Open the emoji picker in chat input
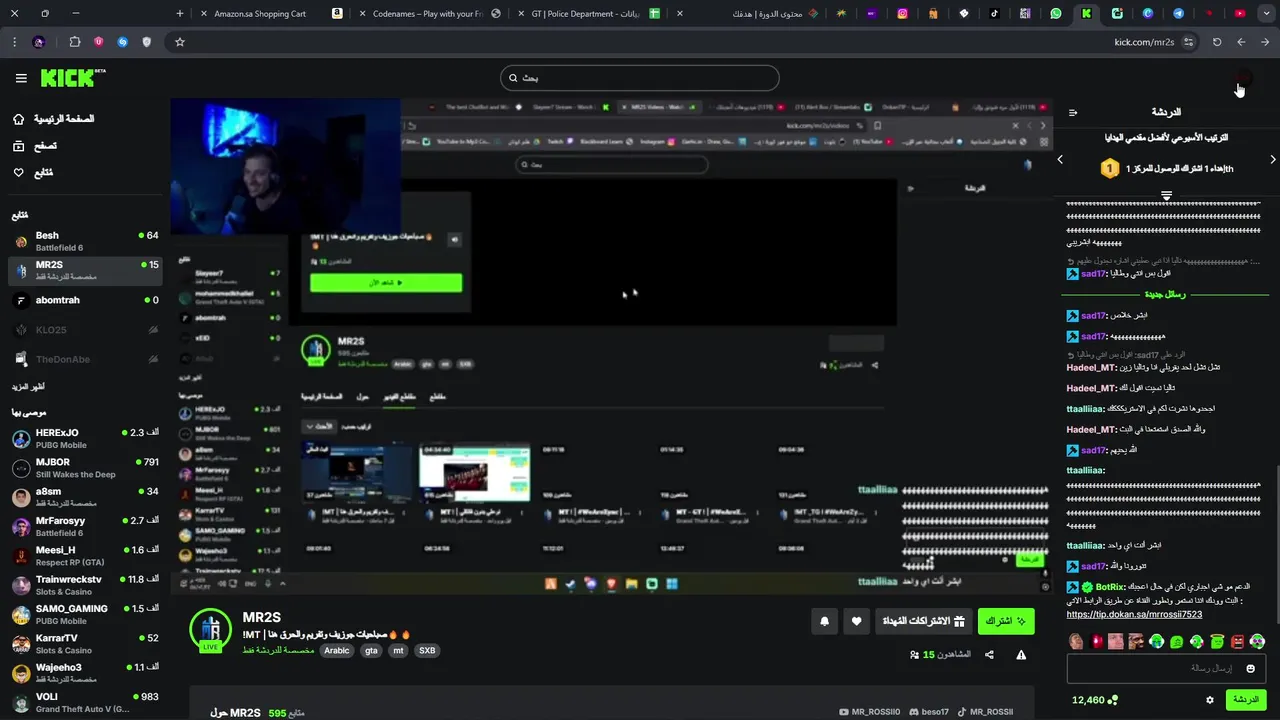The width and height of the screenshot is (1280, 720). (1250, 668)
